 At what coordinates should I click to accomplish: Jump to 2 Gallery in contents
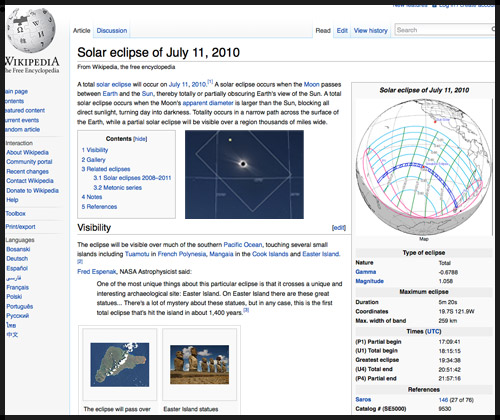[x=93, y=160]
